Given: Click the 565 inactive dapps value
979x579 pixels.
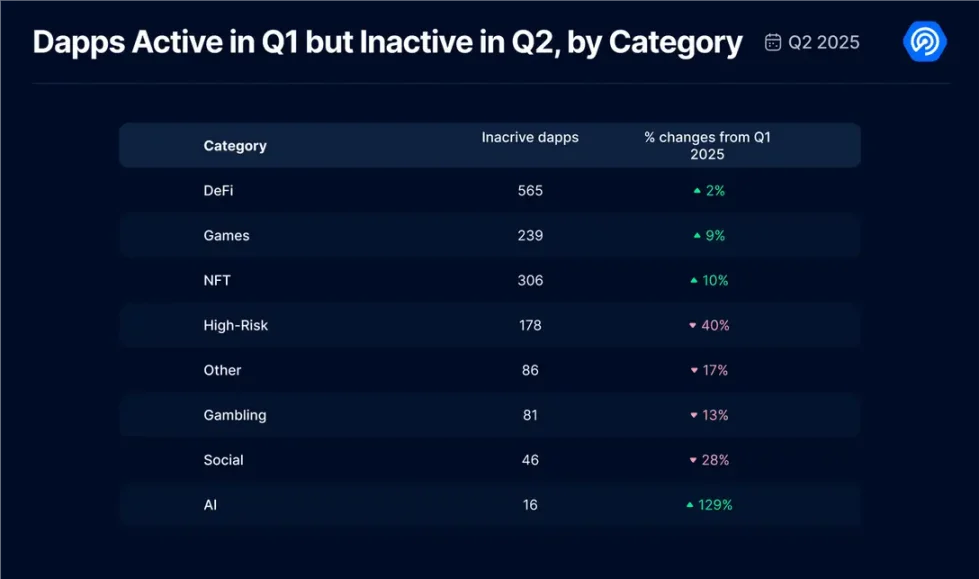Looking at the screenshot, I should coord(530,191).
